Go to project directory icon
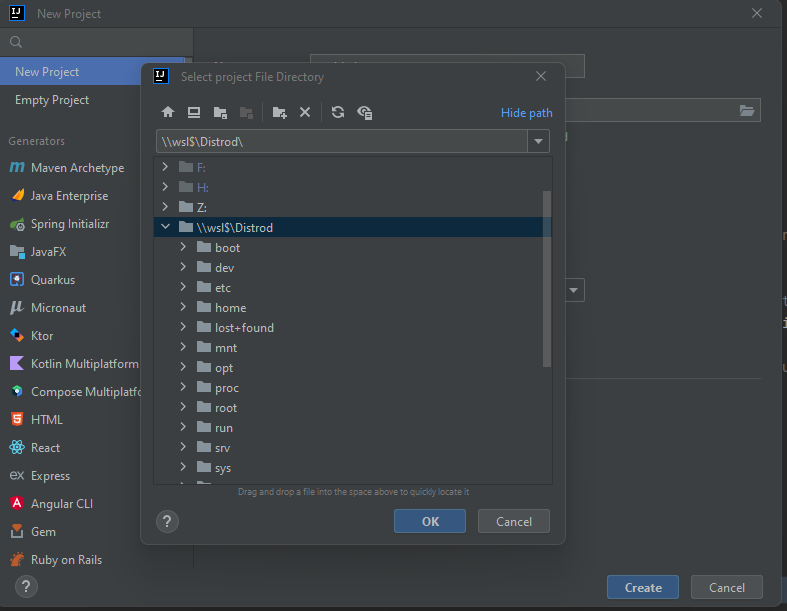 220,112
